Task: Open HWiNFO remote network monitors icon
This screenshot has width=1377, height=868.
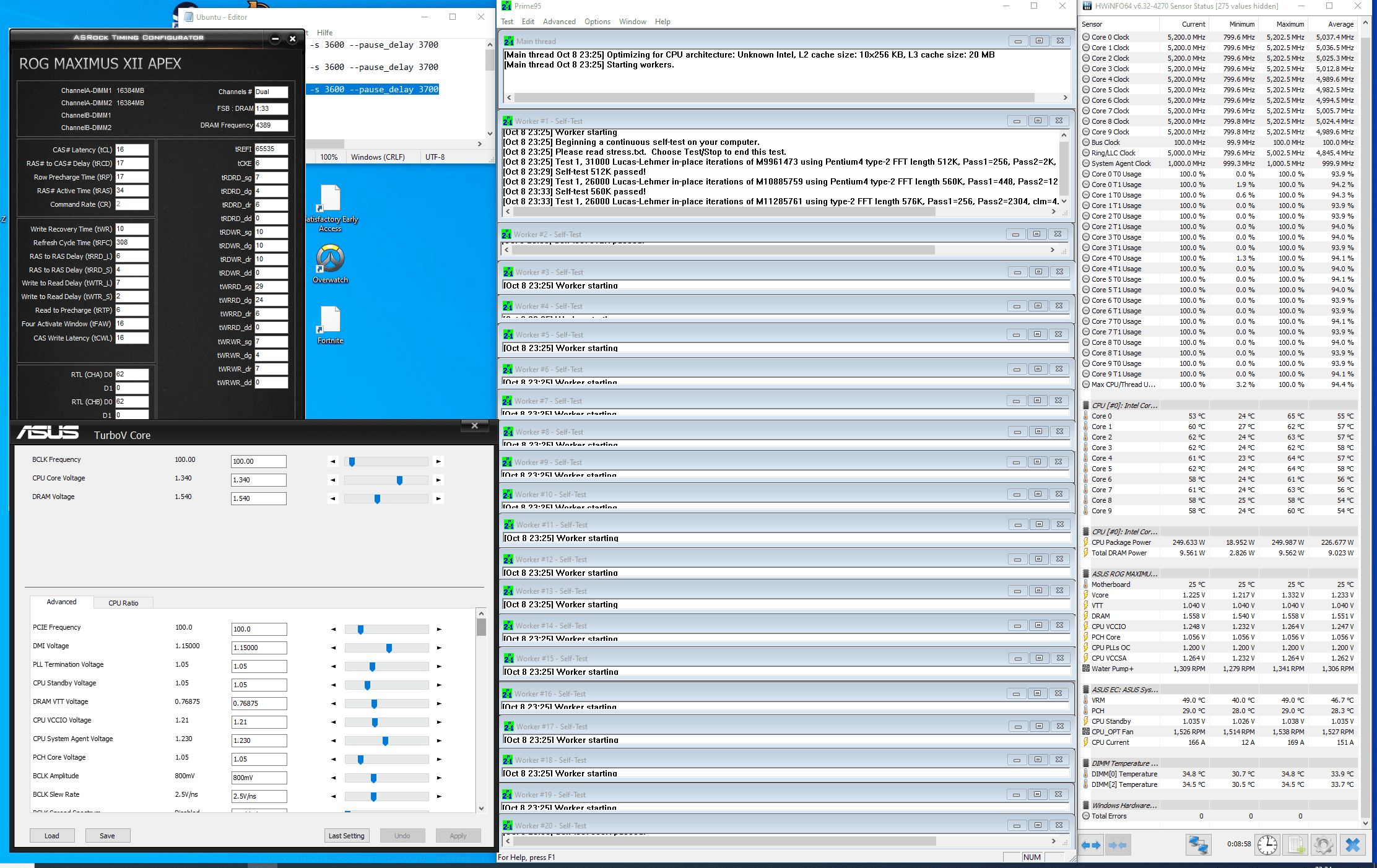Action: coord(1198,844)
